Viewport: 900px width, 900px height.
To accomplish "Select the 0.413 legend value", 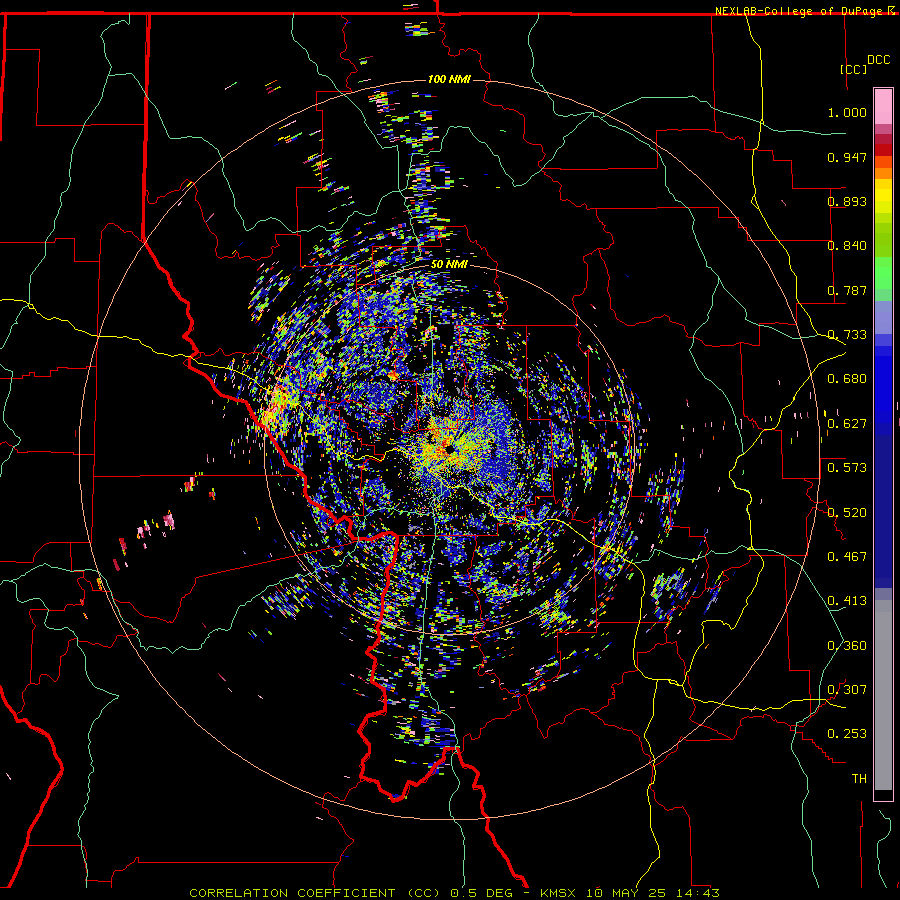I will pyautogui.click(x=847, y=601).
